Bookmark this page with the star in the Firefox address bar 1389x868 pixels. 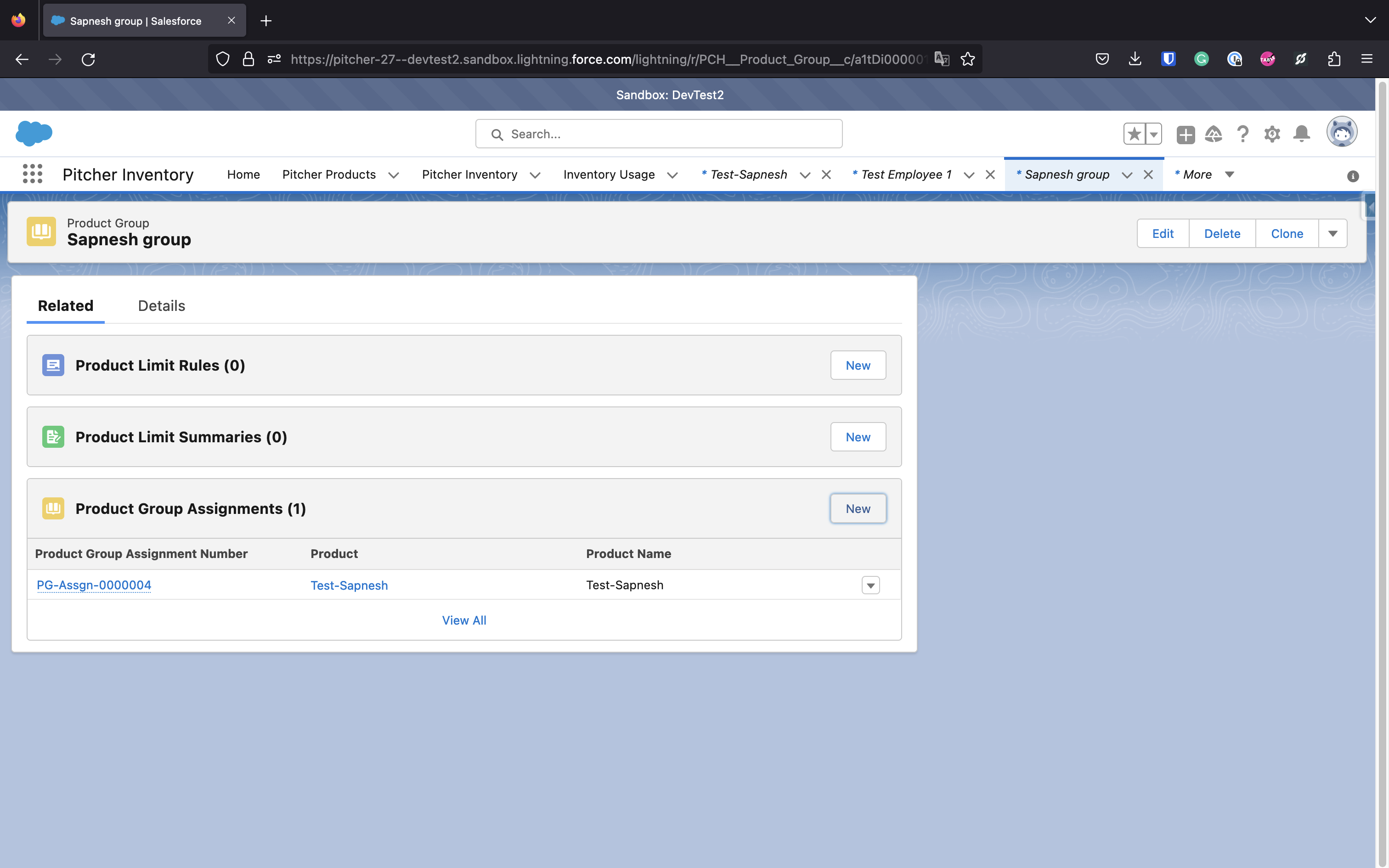pyautogui.click(x=968, y=59)
